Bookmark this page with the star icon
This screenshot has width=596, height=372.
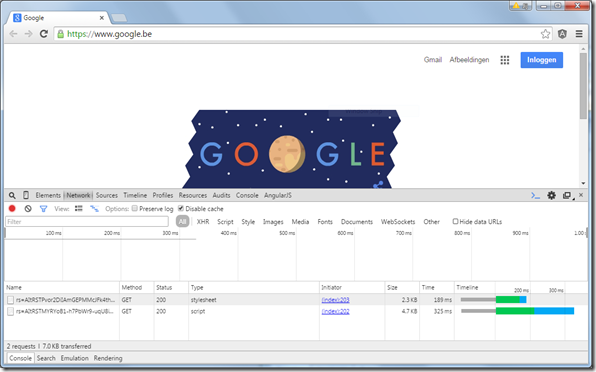tap(545, 34)
